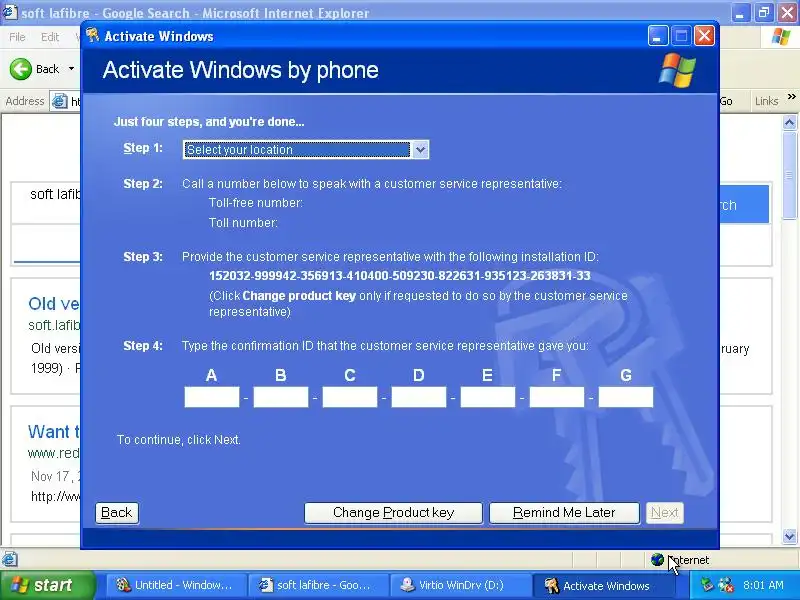
Task: Click the Safely Remove Hardware tray icon
Action: (707, 585)
